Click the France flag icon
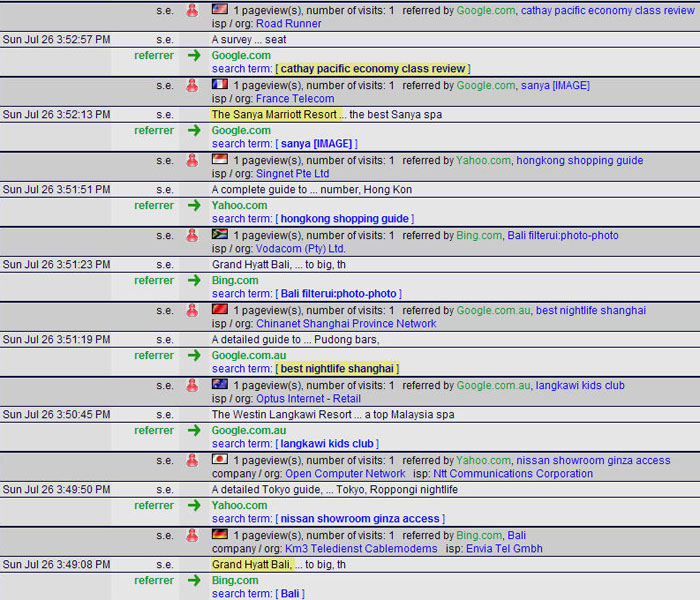The height and width of the screenshot is (600, 700). (220, 84)
